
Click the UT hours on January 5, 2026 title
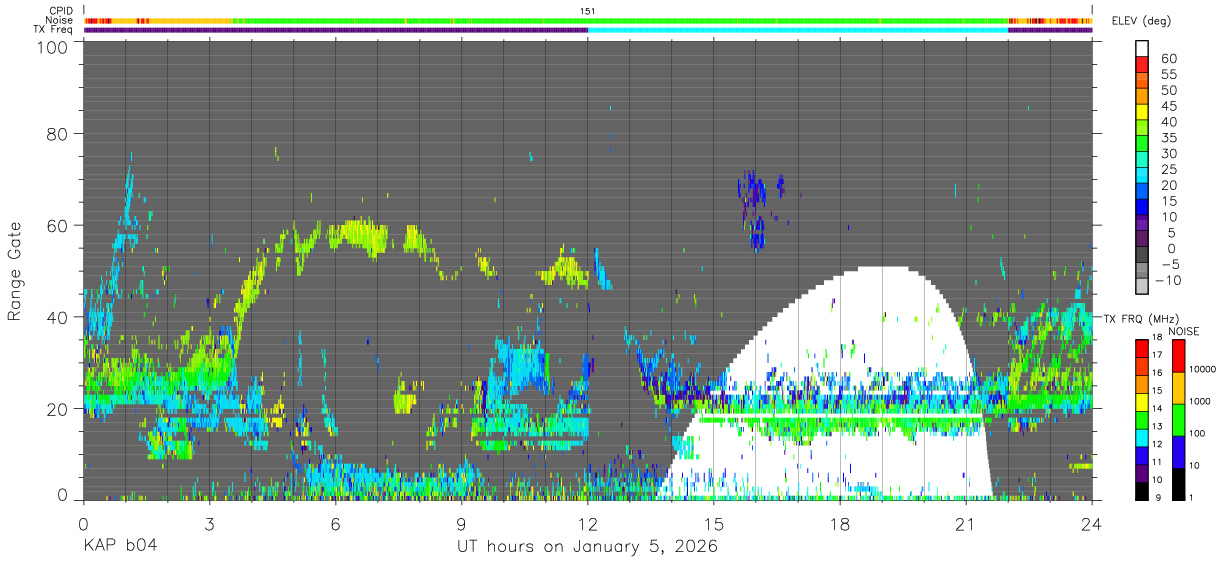587,547
